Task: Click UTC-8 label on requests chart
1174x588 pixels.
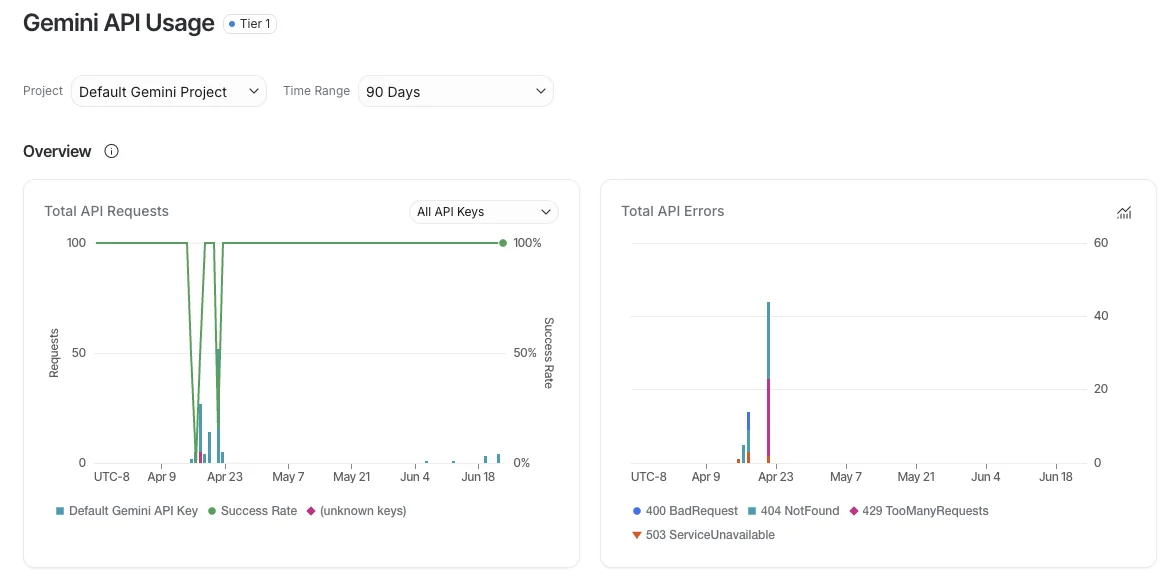Action: pos(112,476)
